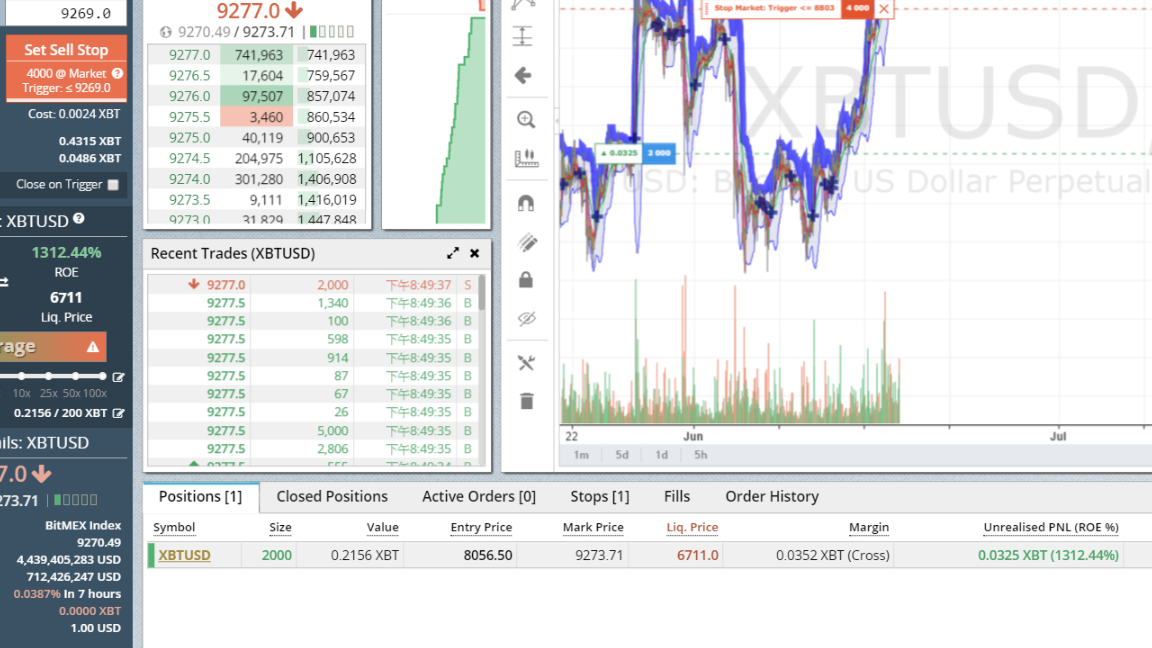Click the 6711 Liq. Price value
This screenshot has width=1152, height=648.
pos(66,298)
